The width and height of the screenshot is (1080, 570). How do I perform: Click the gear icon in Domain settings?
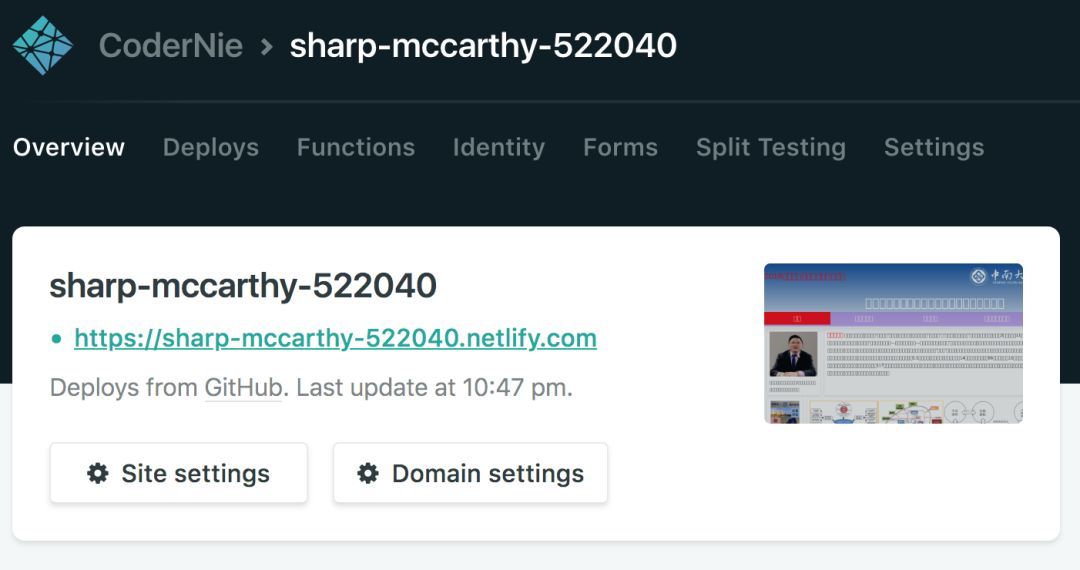pyautogui.click(x=368, y=473)
